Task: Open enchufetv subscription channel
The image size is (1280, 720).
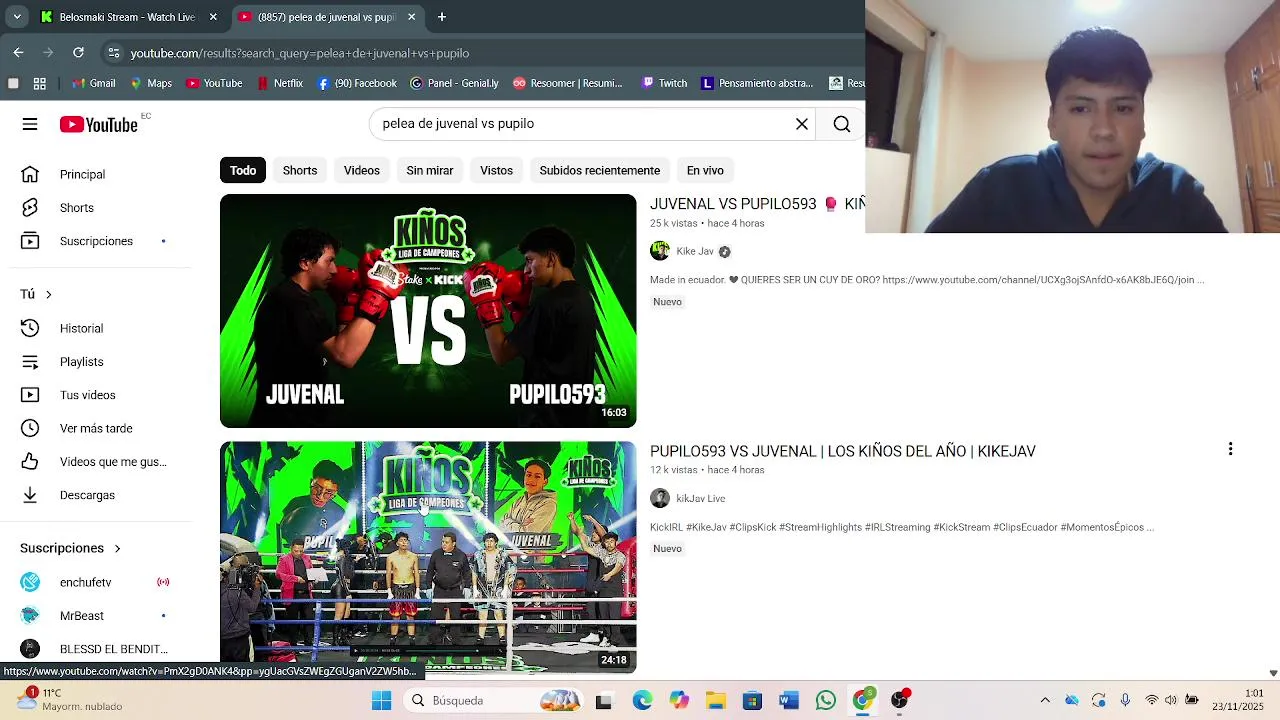Action: [86, 582]
